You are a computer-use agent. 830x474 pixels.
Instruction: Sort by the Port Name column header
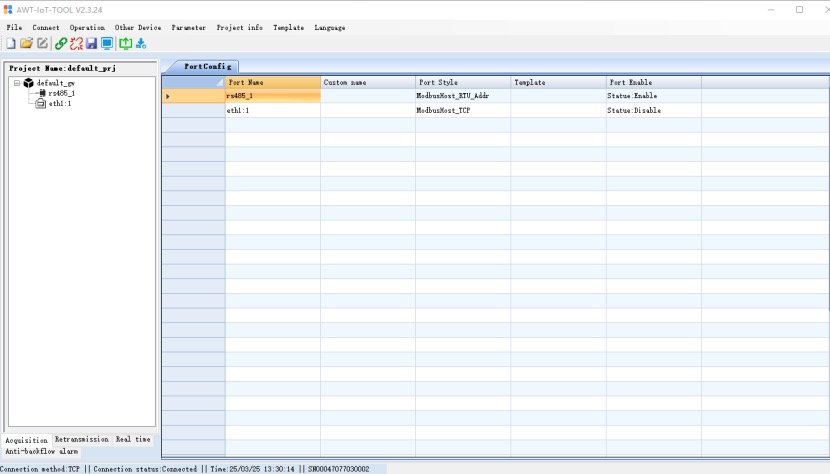coord(273,82)
